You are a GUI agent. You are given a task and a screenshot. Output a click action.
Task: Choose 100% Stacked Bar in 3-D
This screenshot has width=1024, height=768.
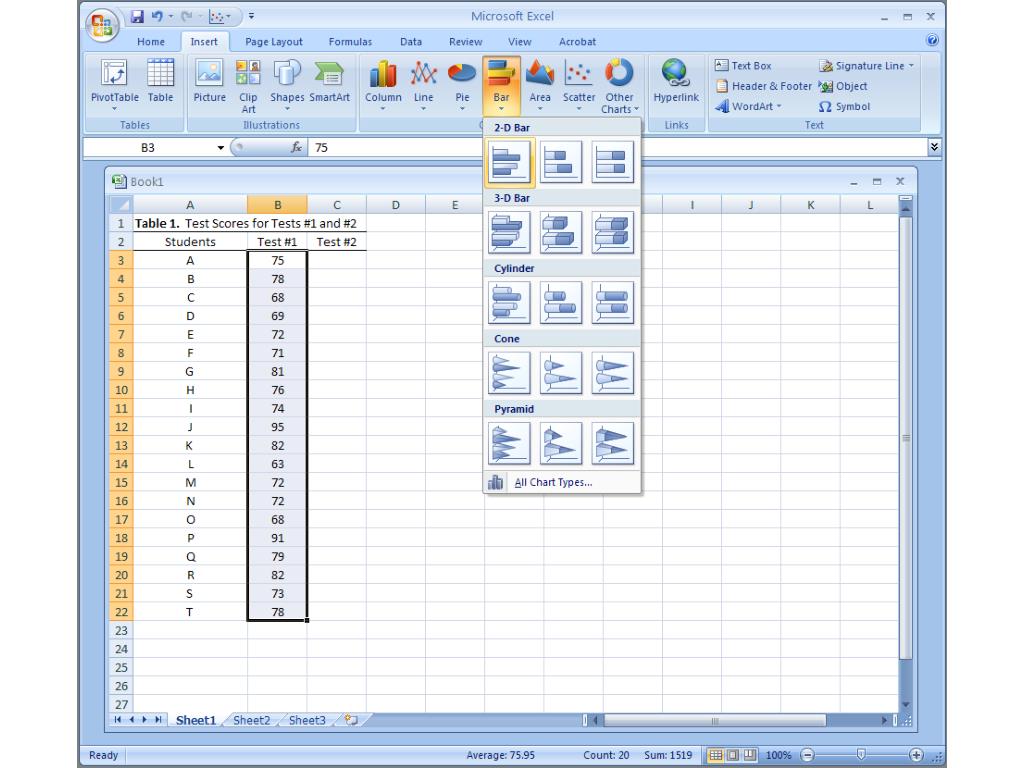pyautogui.click(x=613, y=232)
